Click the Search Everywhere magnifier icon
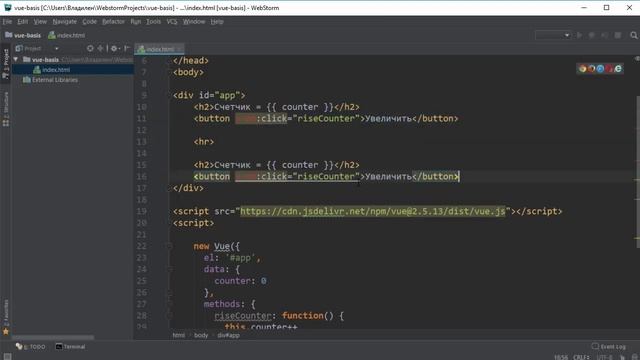The image size is (640, 360). pyautogui.click(x=633, y=36)
